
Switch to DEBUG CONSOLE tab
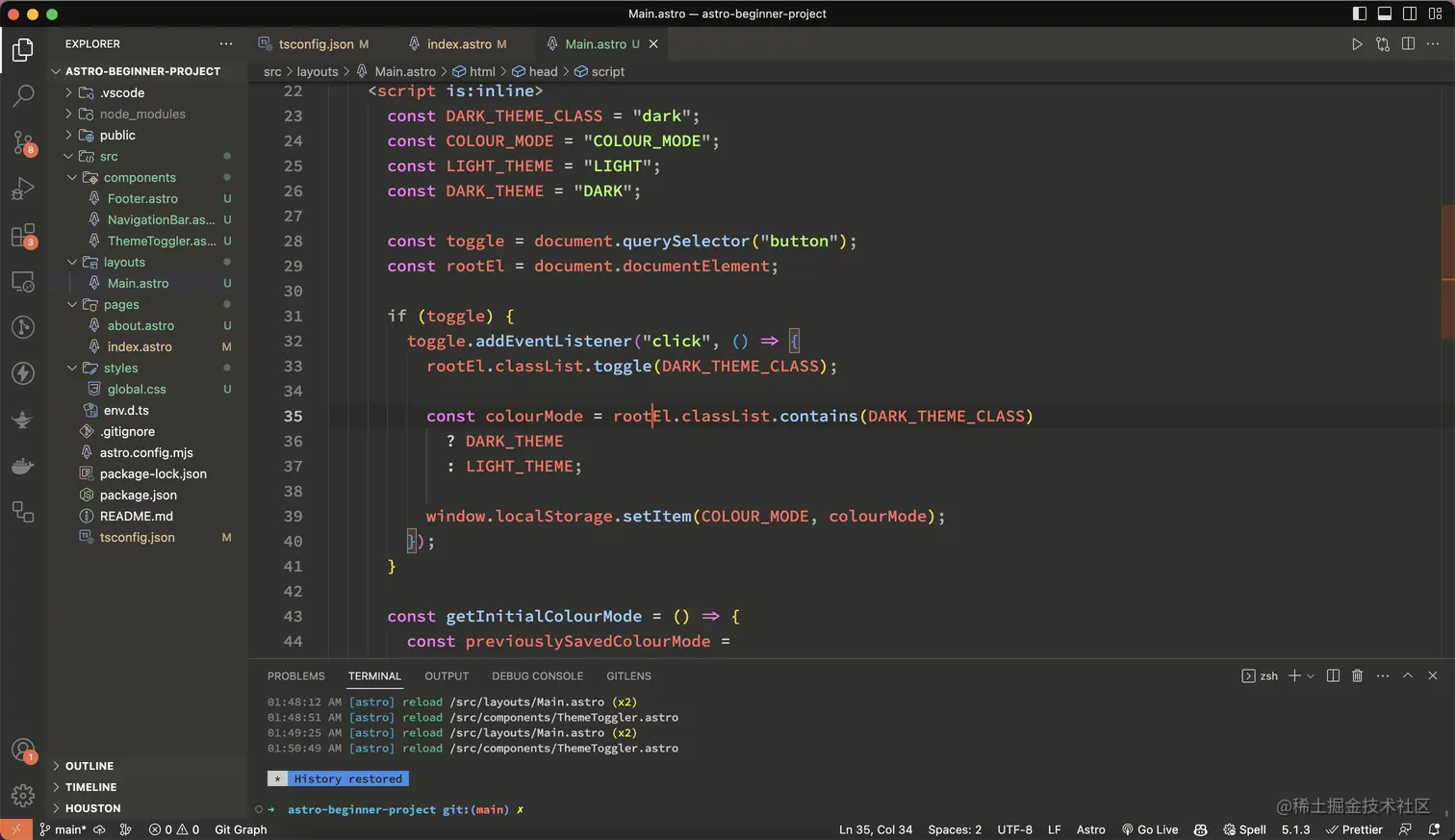coord(537,676)
